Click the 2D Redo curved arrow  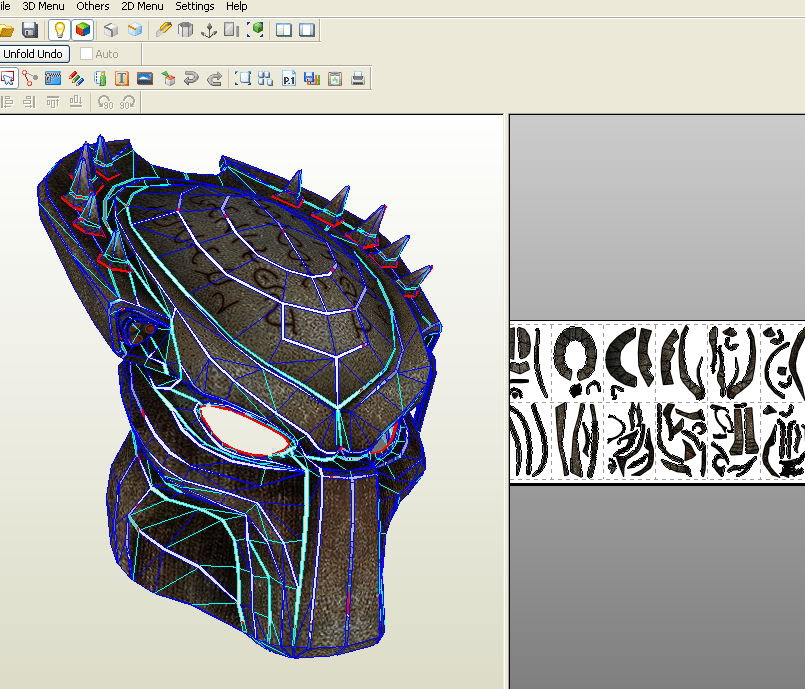coord(214,79)
